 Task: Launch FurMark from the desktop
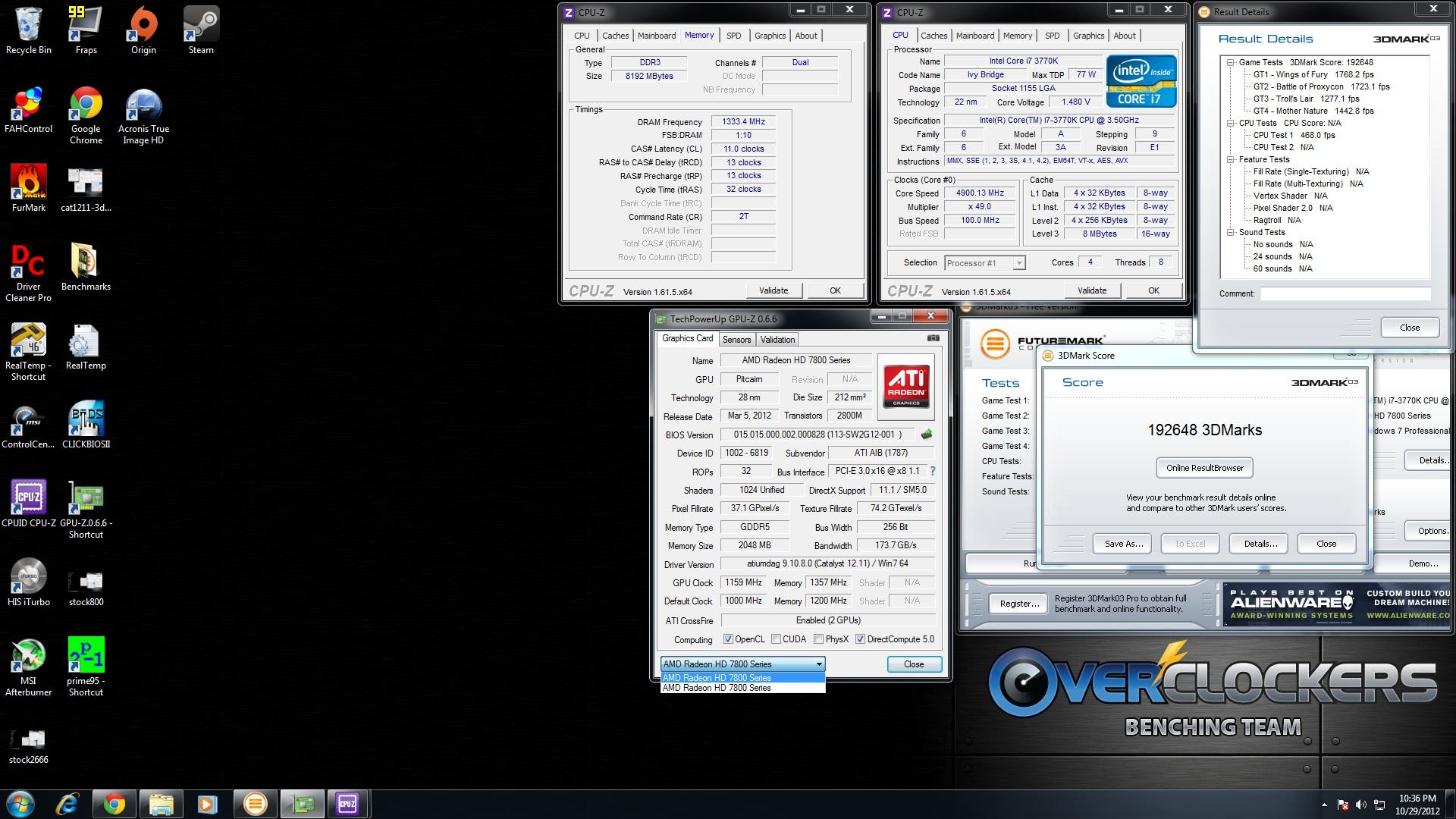[x=29, y=188]
